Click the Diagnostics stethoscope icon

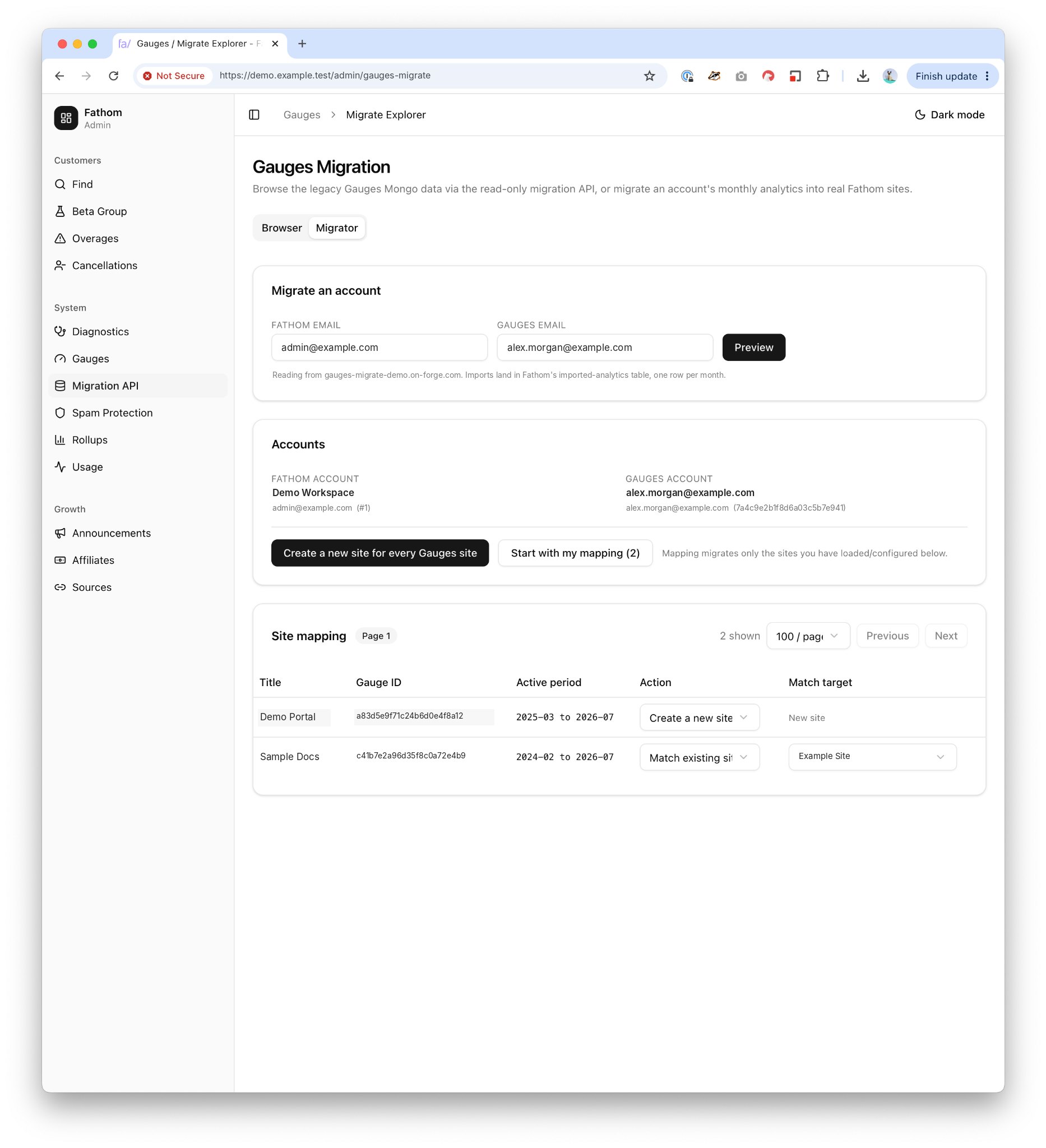coord(60,331)
